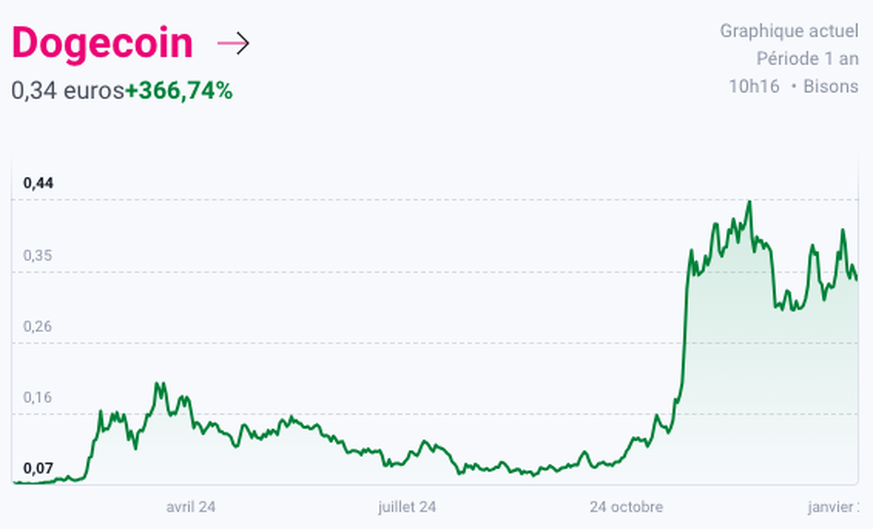Click the 0,07 y-axis label

[x=38, y=468]
